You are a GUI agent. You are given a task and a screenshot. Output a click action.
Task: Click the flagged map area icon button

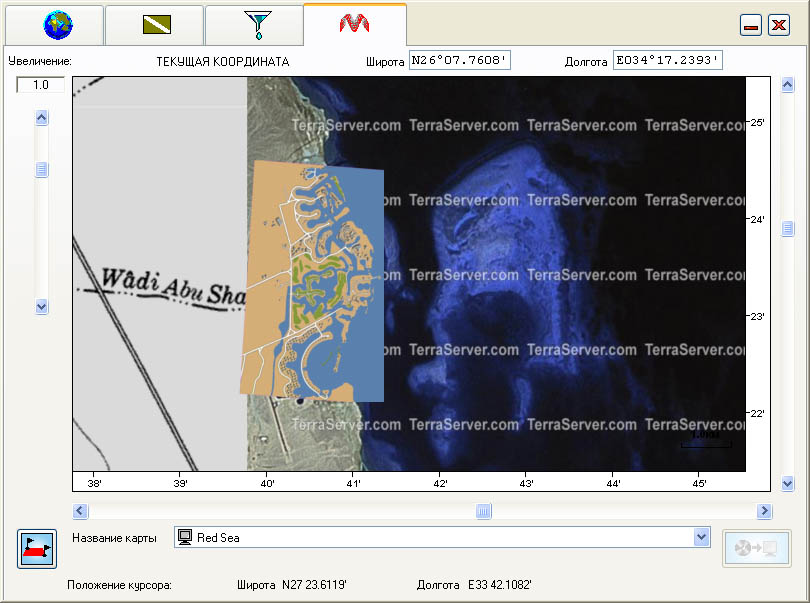(x=37, y=549)
